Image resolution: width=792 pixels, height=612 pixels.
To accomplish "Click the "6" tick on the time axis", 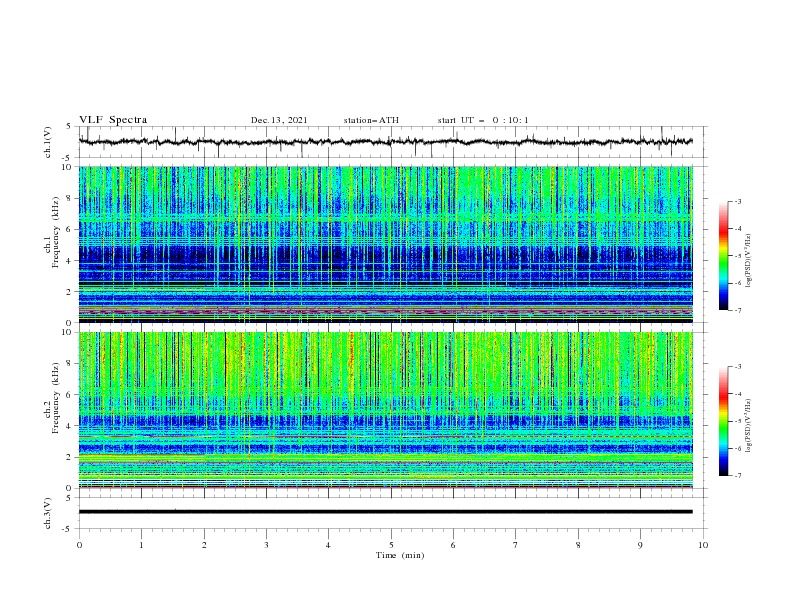I will (x=453, y=545).
